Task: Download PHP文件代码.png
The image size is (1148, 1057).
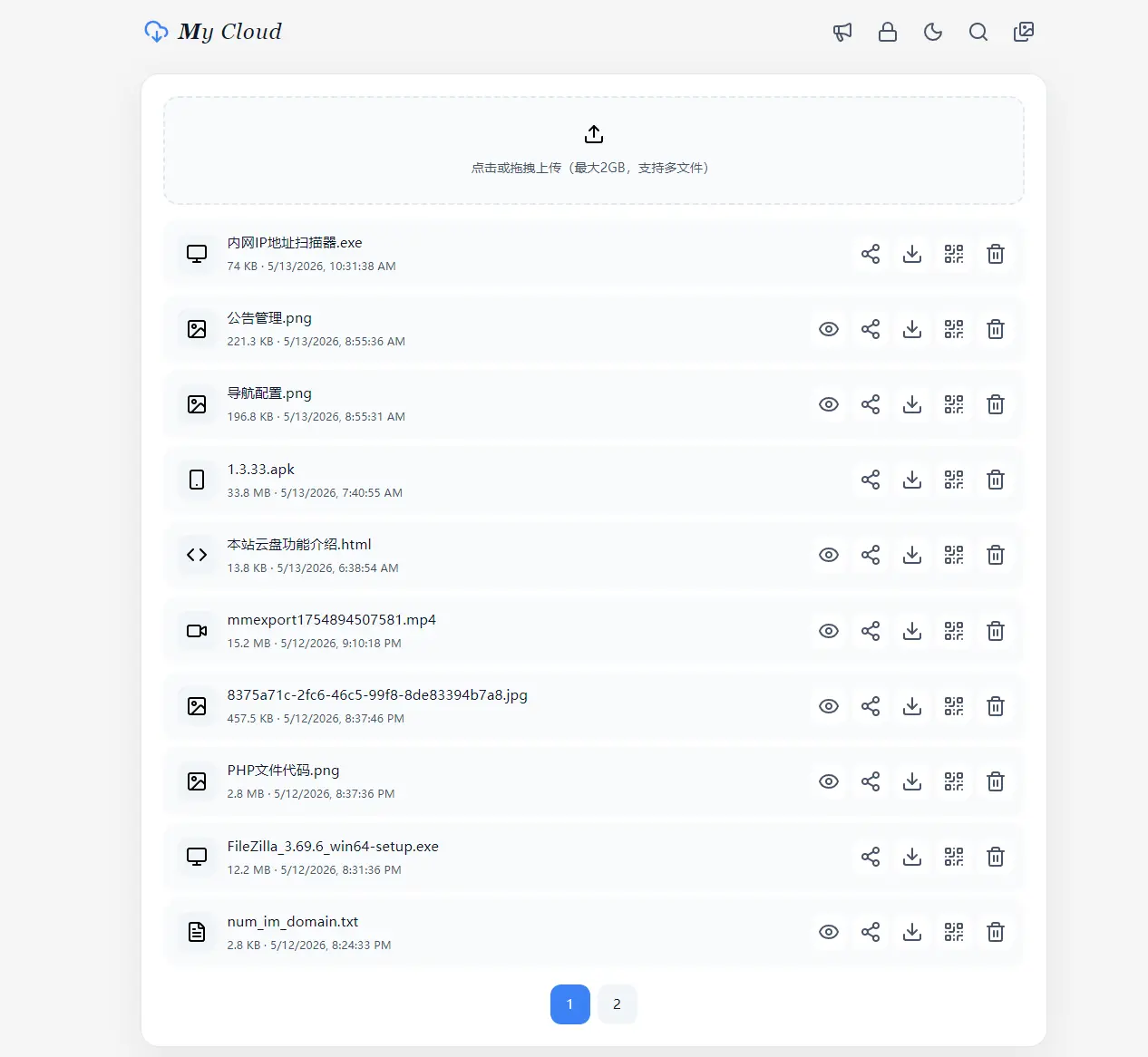Action: pos(912,781)
